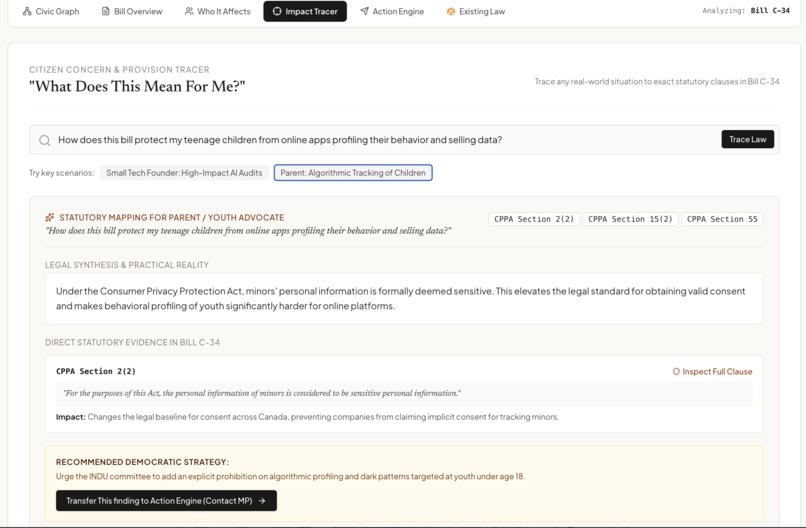Click the CPPA Section 2(2) evidence heading
806x528 pixels.
(96, 371)
